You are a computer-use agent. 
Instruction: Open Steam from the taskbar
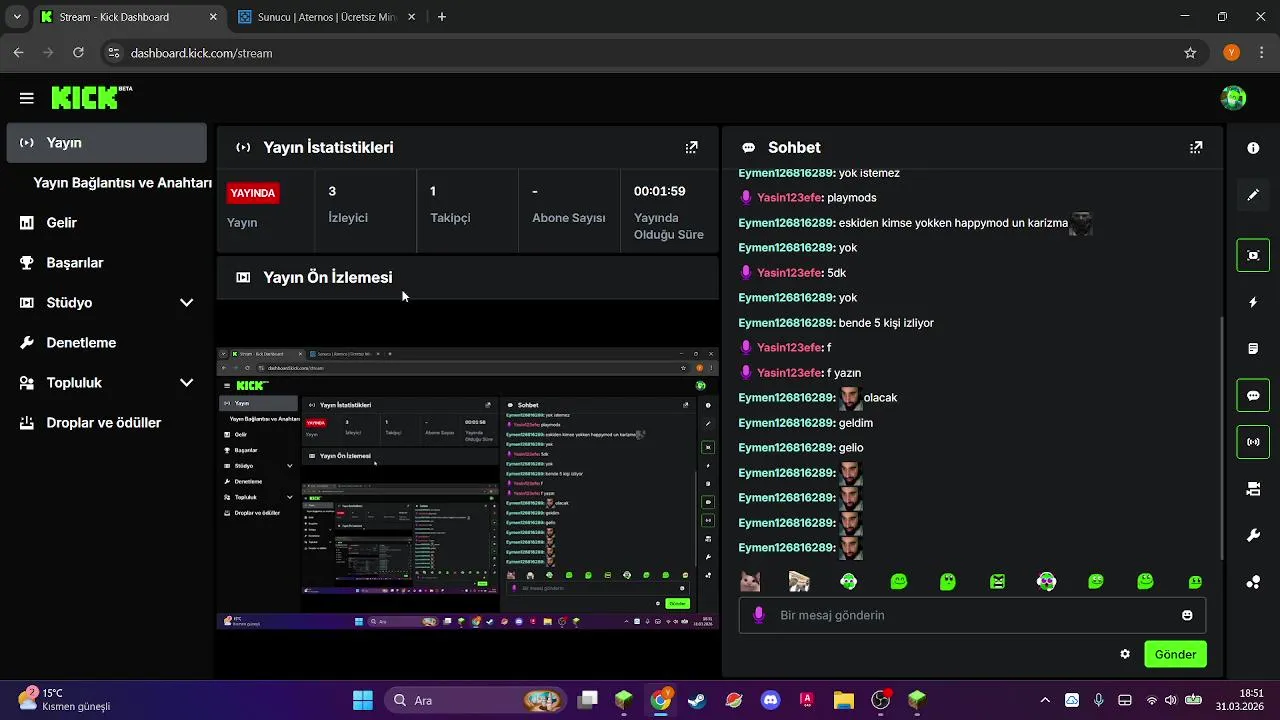tap(697, 700)
